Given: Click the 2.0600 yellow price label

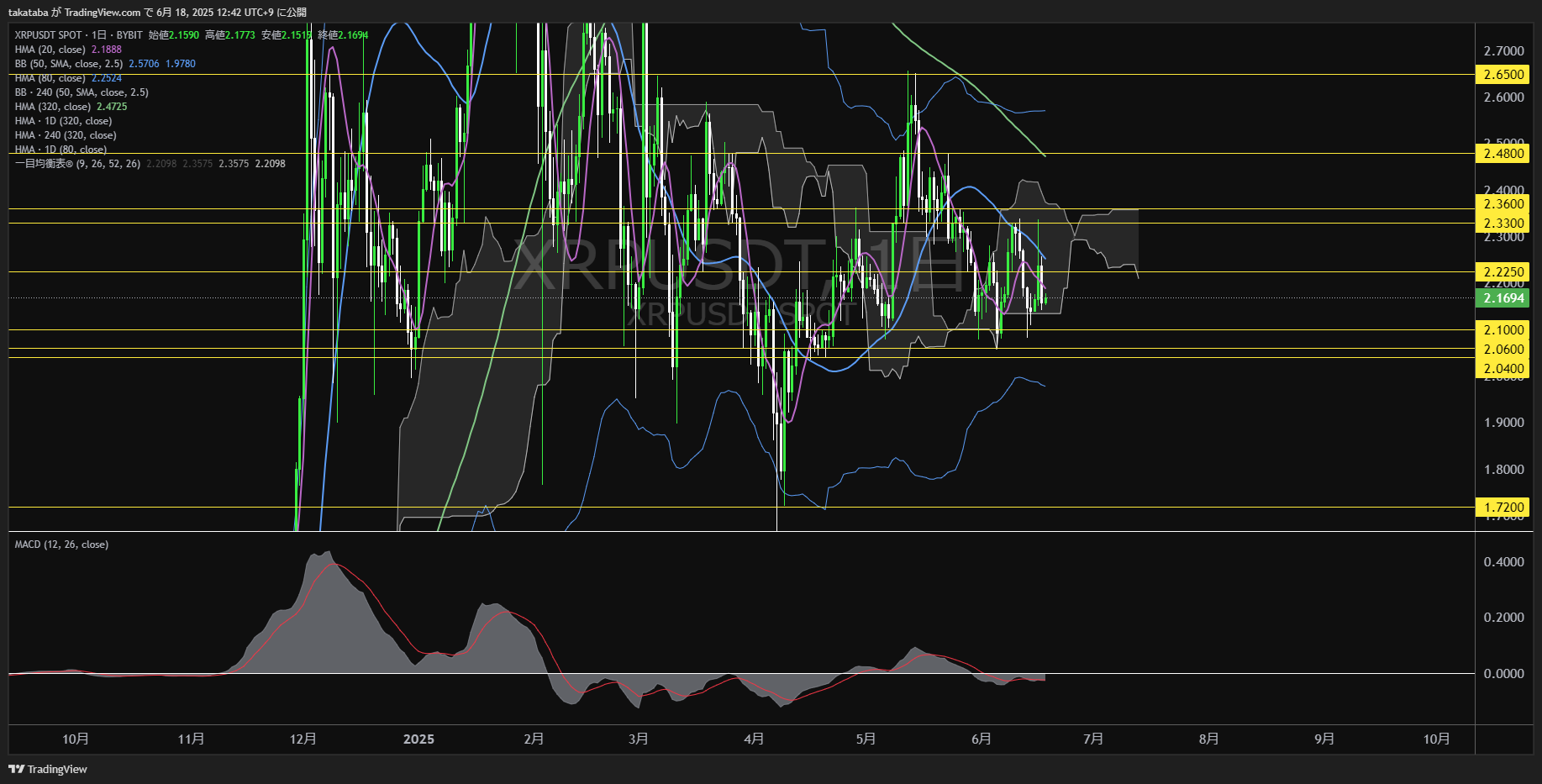Looking at the screenshot, I should (x=1503, y=350).
